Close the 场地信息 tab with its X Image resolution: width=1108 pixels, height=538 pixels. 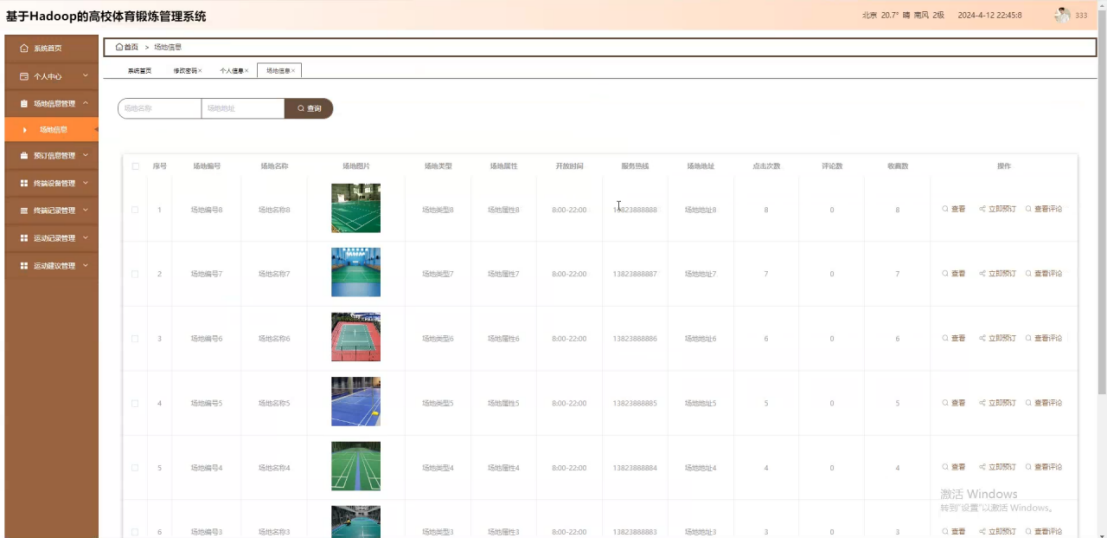tap(293, 71)
